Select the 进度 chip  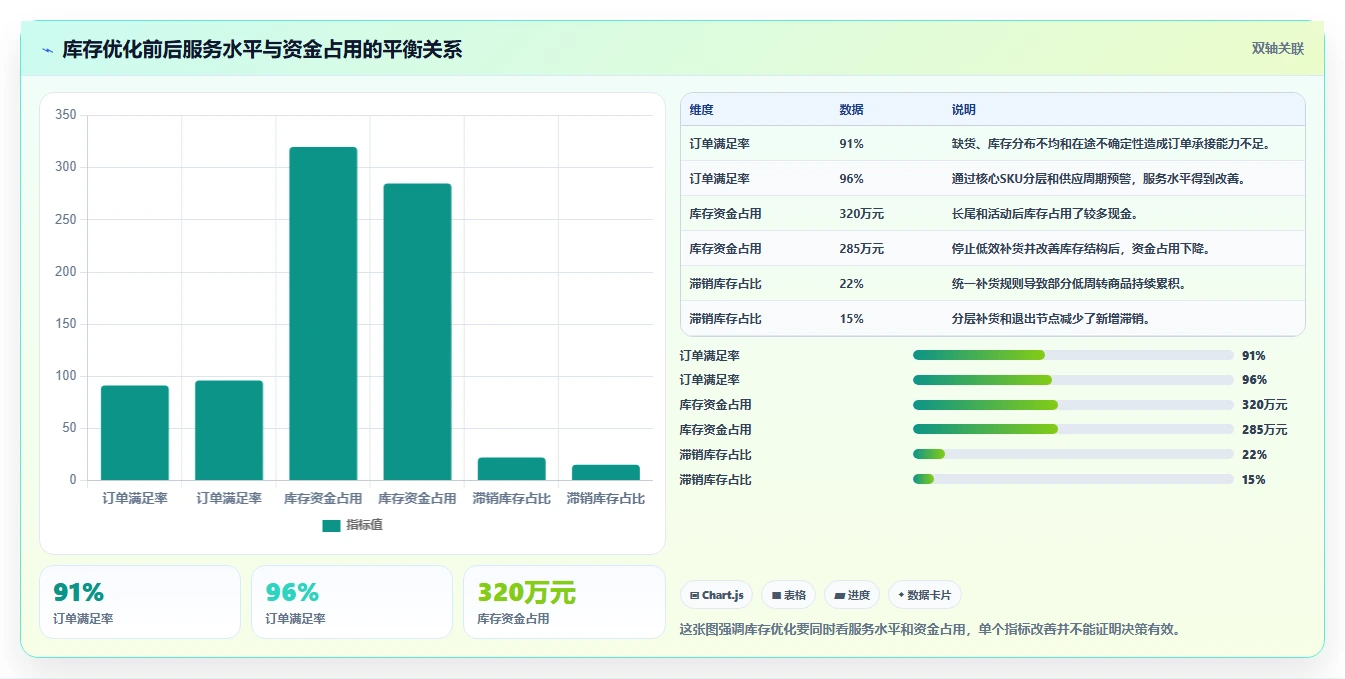click(x=852, y=595)
